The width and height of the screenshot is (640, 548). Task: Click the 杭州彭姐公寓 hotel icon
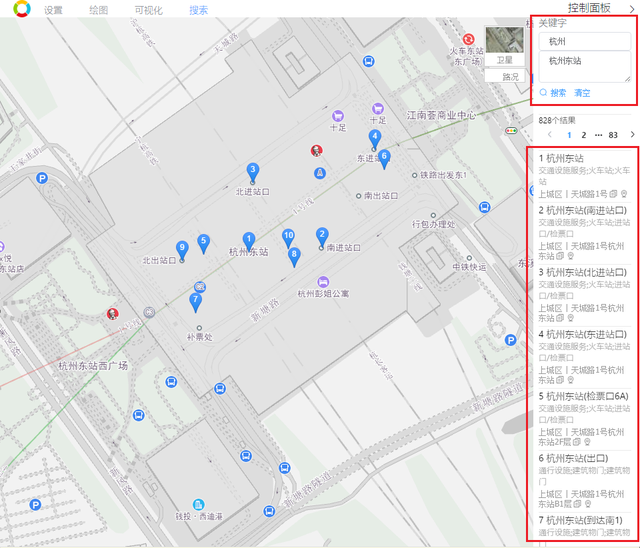[323, 282]
